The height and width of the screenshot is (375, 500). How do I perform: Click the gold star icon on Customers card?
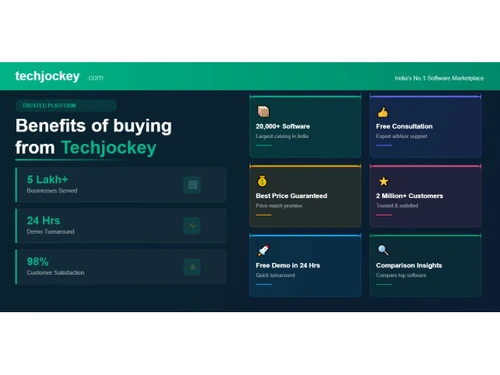(384, 182)
